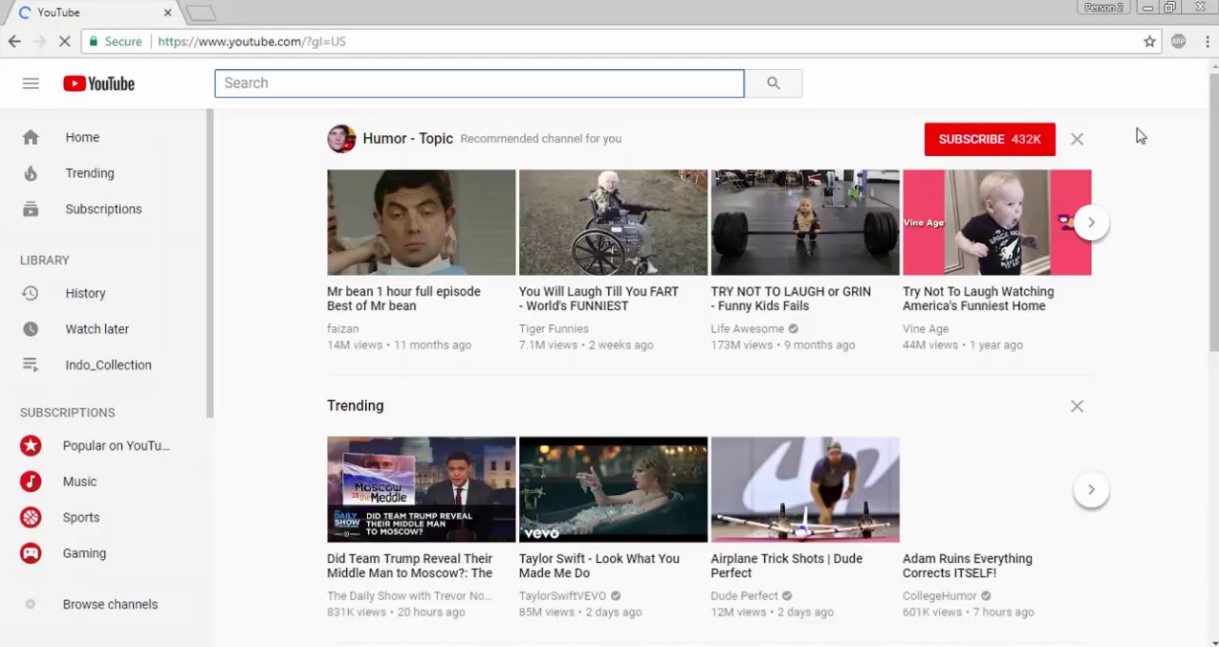Viewport: 1219px width, 647px height.
Task: Expand the Trending carousel with the next arrow
Action: point(1090,489)
